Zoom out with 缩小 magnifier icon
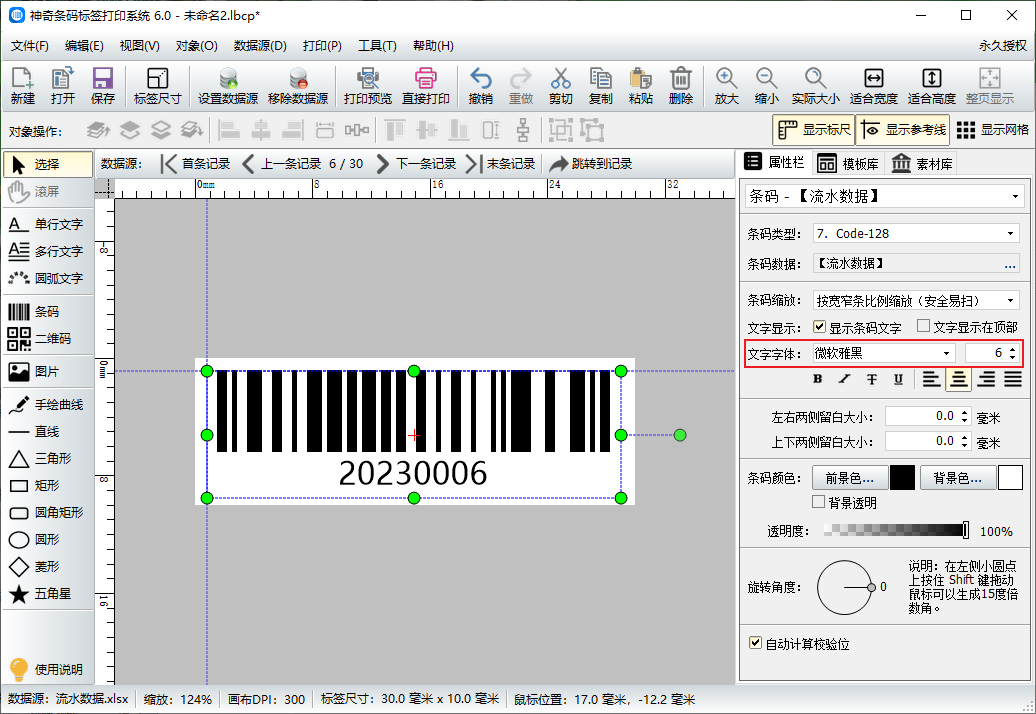Image resolution: width=1036 pixels, height=714 pixels. click(766, 86)
